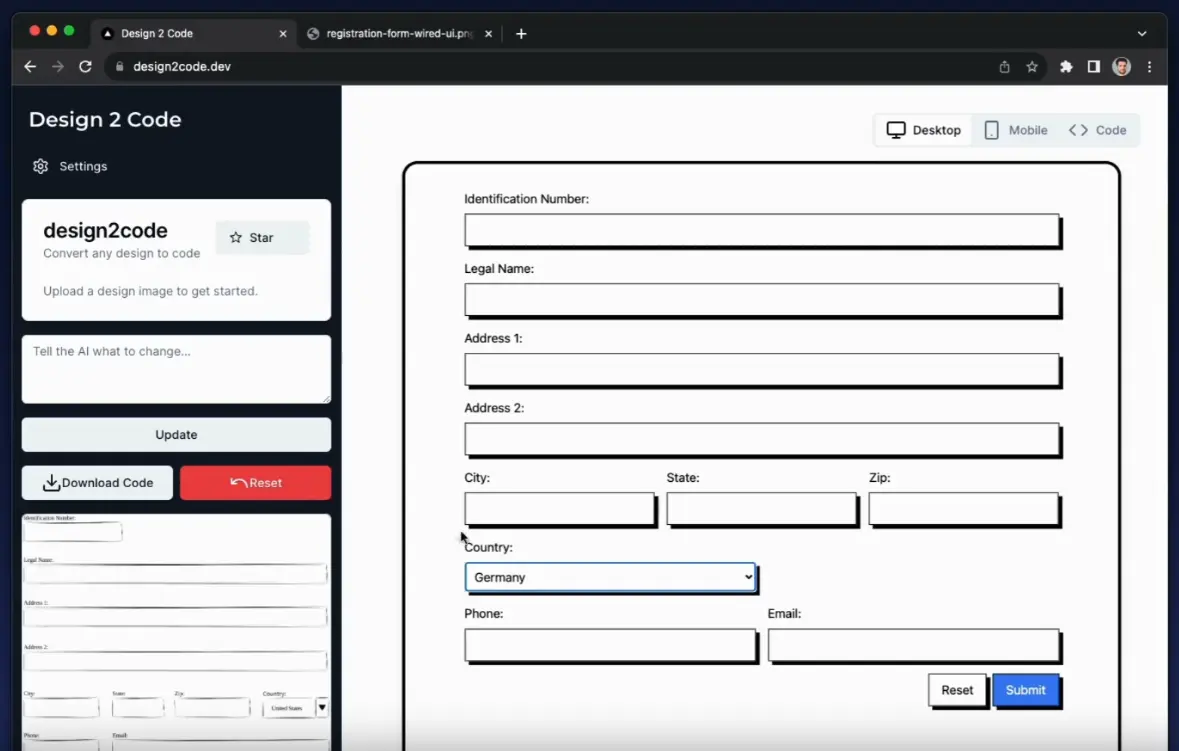Open the Settings gear icon

tap(40, 166)
